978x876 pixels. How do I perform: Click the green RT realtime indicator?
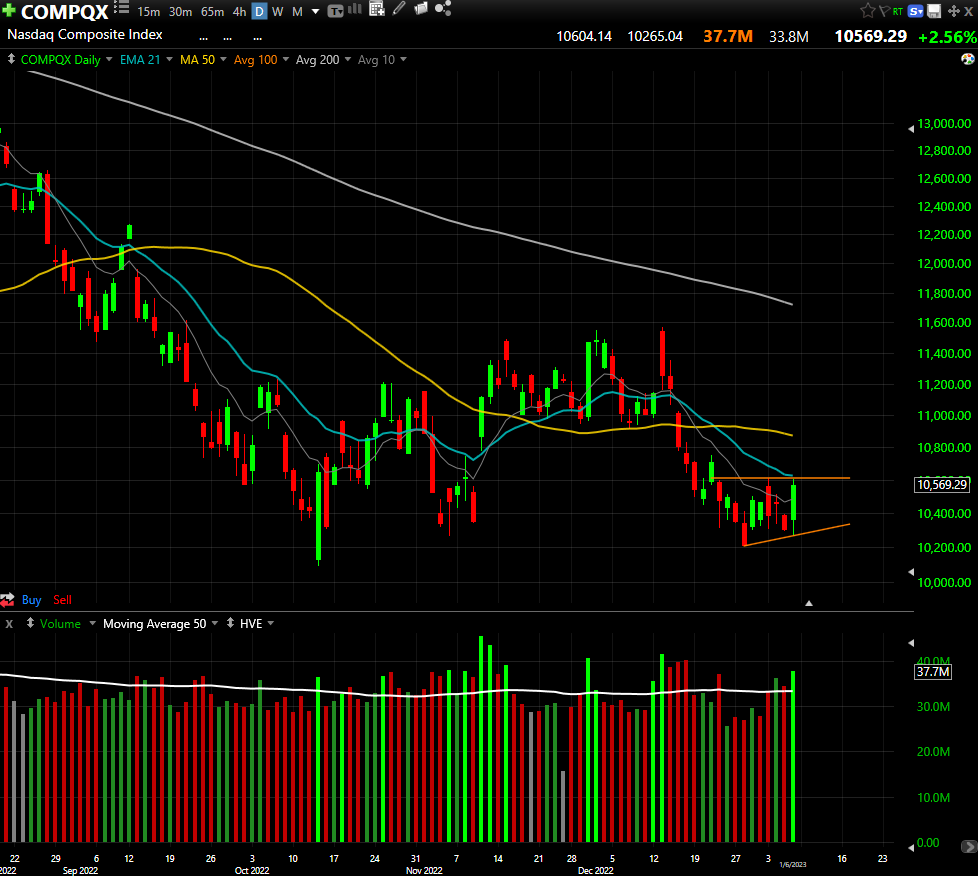(x=898, y=11)
